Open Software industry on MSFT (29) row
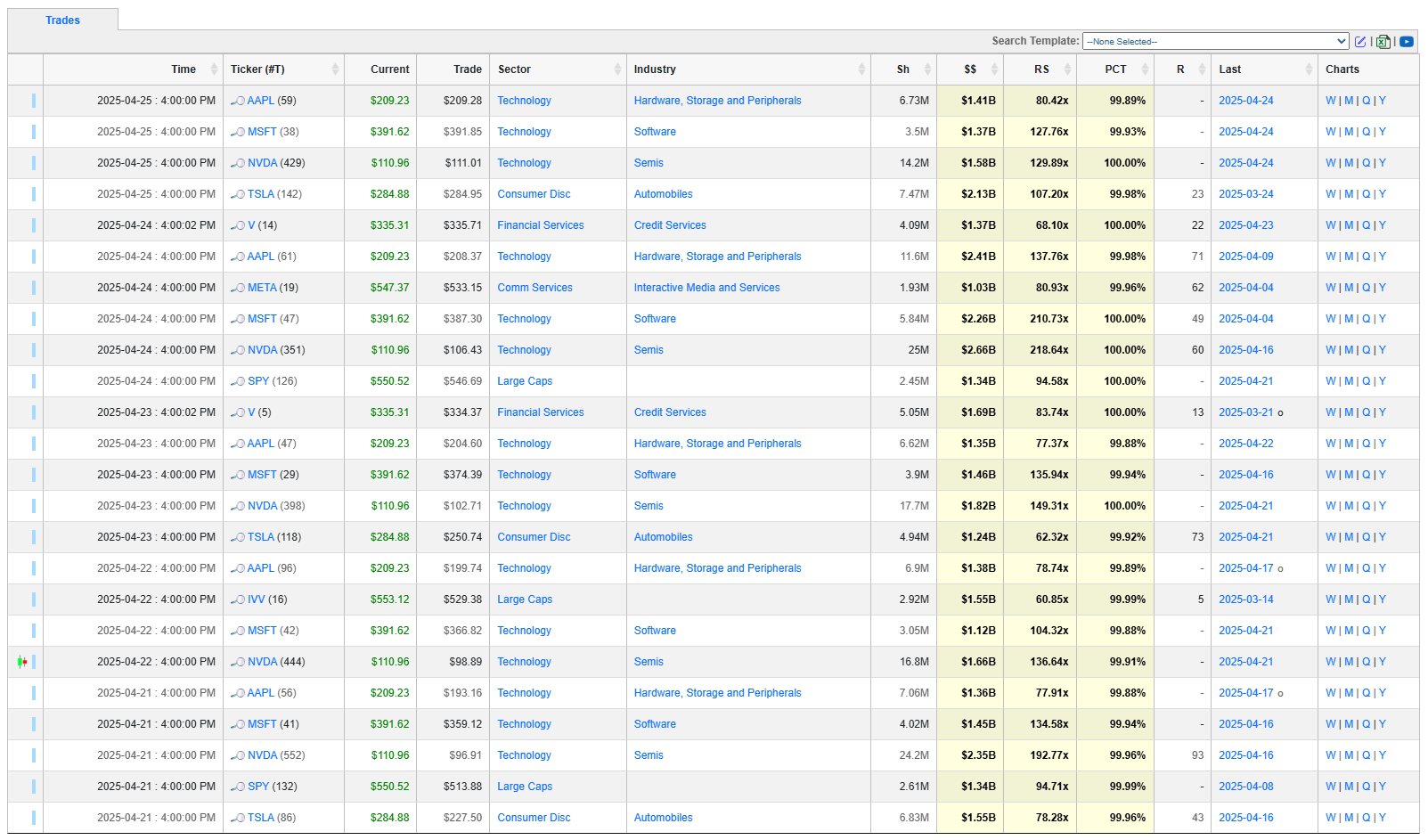This screenshot has width=1428, height=840. (655, 475)
